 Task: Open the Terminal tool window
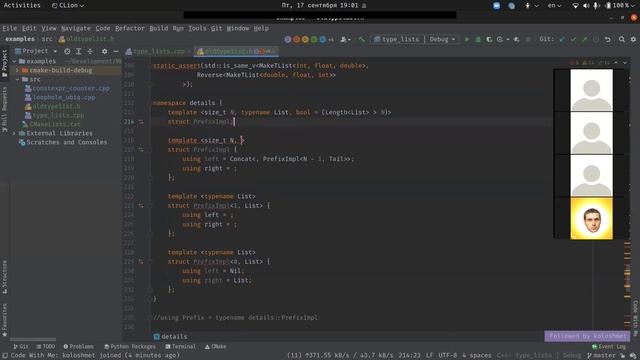(x=180, y=347)
